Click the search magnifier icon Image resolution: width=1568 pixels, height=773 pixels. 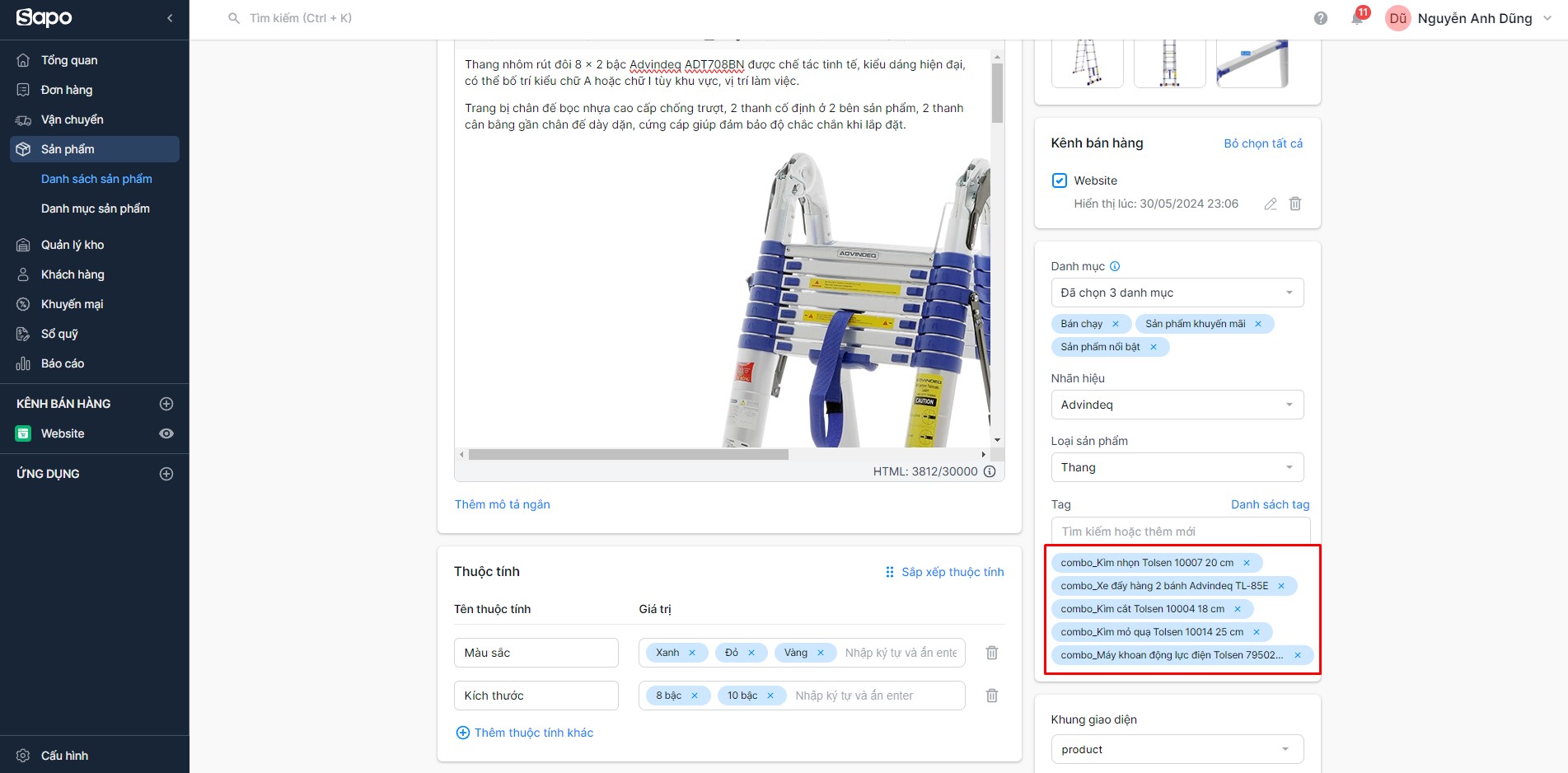[x=234, y=18]
